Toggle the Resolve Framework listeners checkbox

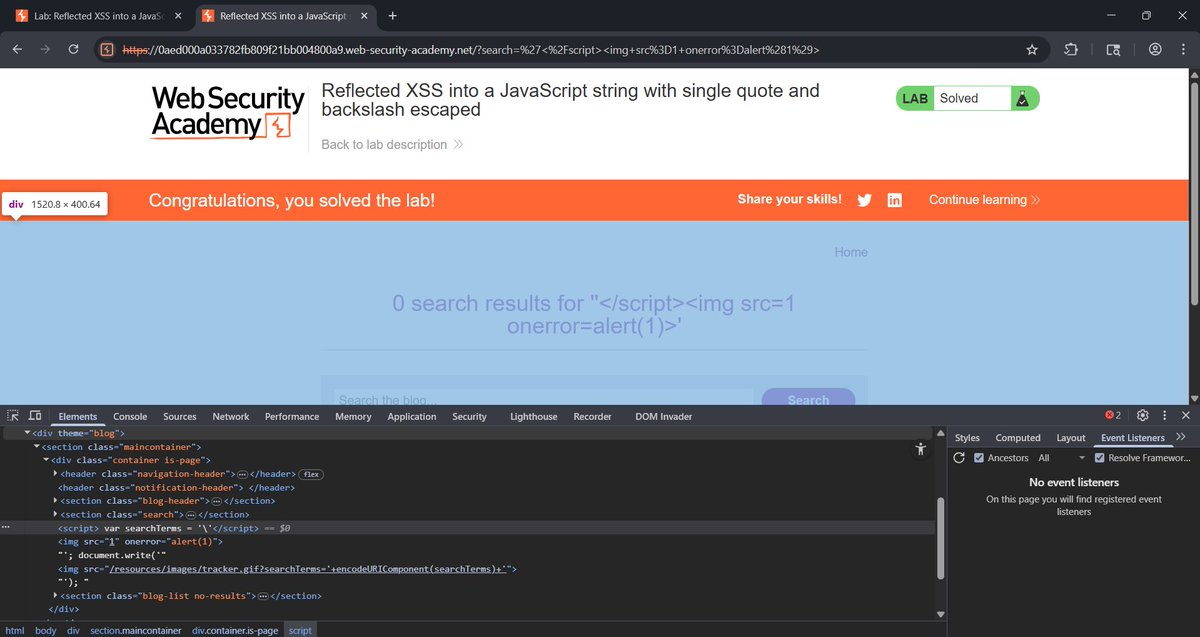coord(1100,458)
